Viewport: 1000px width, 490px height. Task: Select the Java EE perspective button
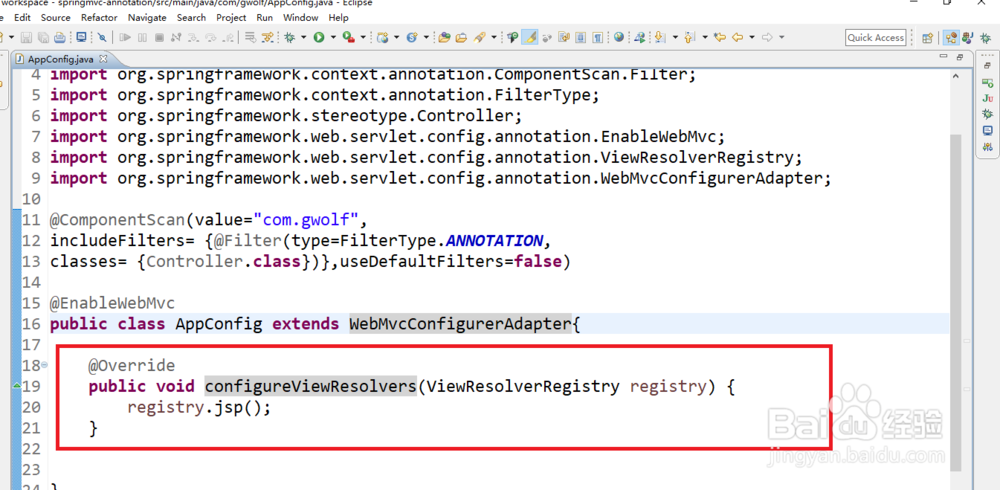951,38
